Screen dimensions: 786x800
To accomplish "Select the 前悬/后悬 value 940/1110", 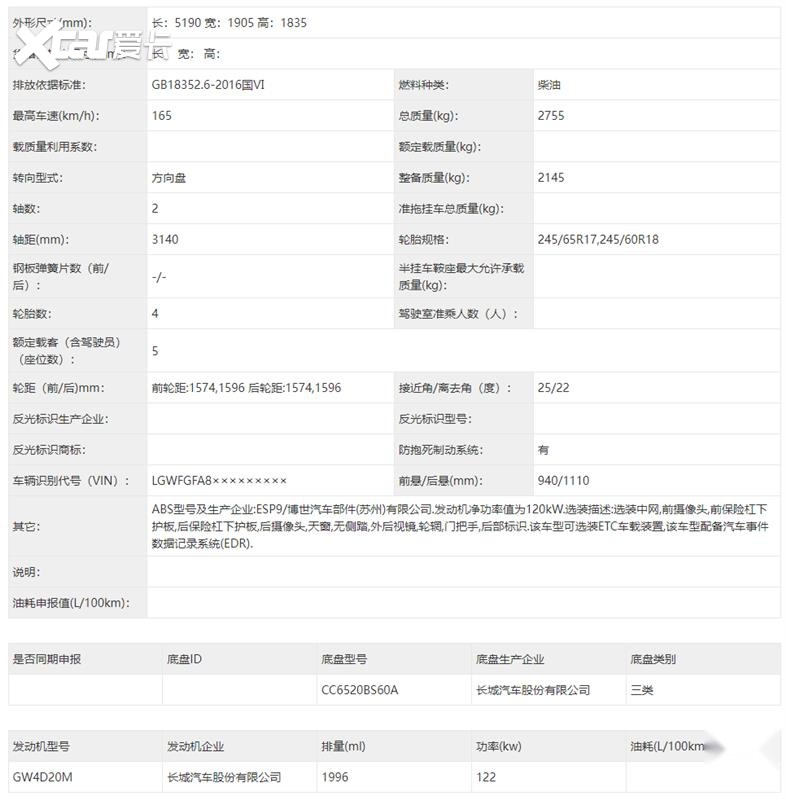I will pyautogui.click(x=565, y=481).
